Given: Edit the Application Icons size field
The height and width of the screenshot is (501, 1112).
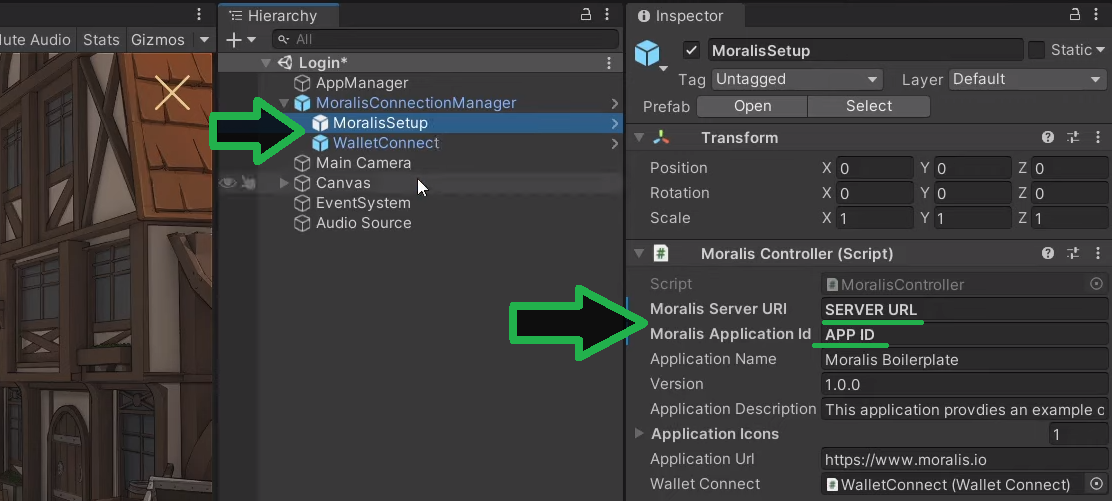Looking at the screenshot, I should 1078,434.
